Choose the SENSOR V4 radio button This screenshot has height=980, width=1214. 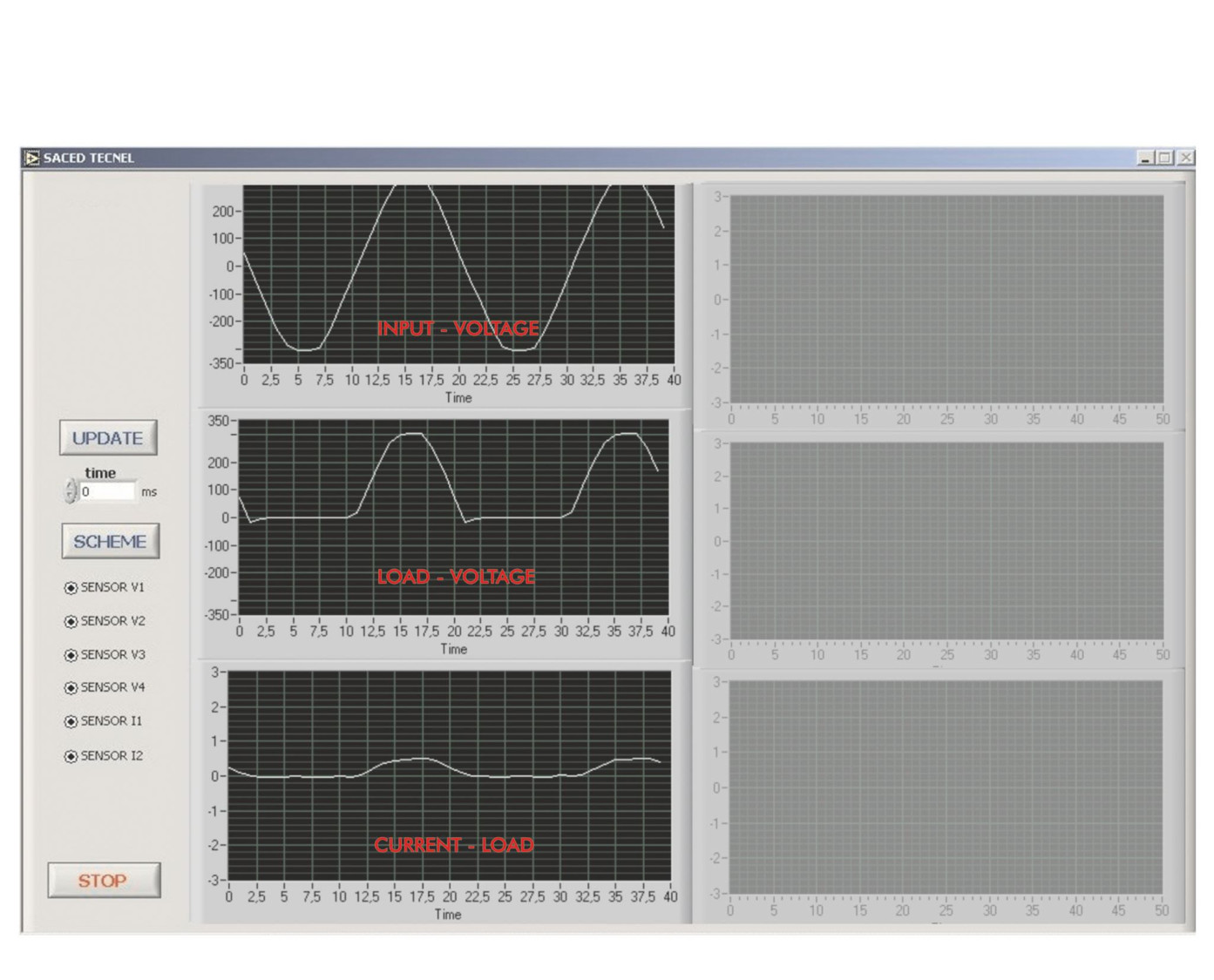point(71,688)
